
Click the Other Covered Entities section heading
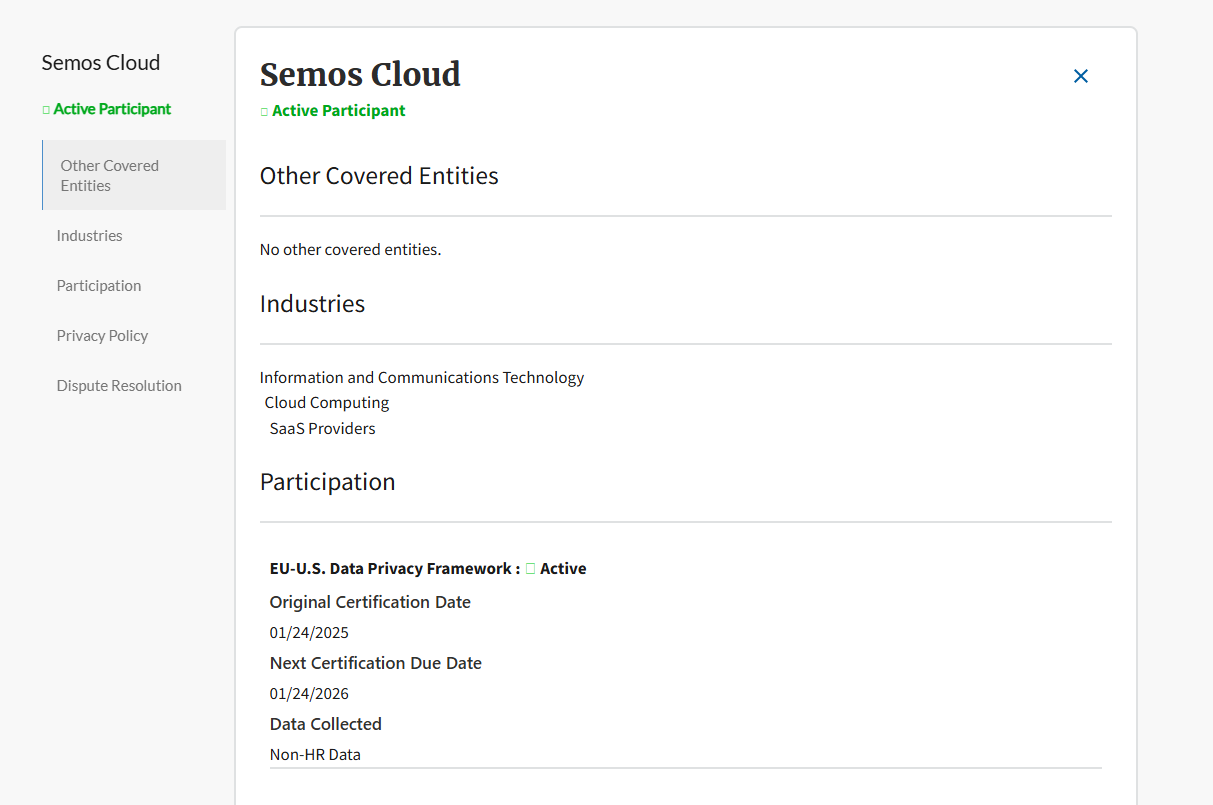tap(378, 175)
